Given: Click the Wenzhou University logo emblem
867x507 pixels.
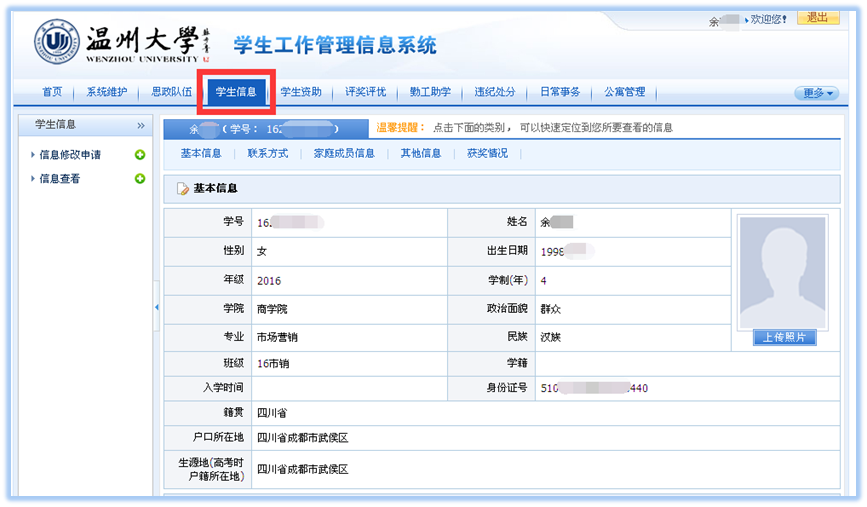Looking at the screenshot, I should [56, 42].
